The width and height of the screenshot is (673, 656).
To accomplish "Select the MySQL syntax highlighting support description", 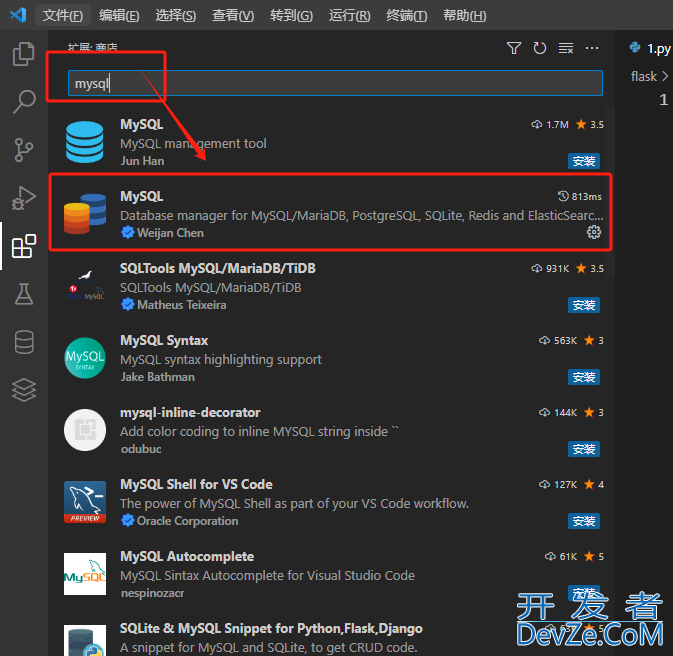I will click(221, 359).
